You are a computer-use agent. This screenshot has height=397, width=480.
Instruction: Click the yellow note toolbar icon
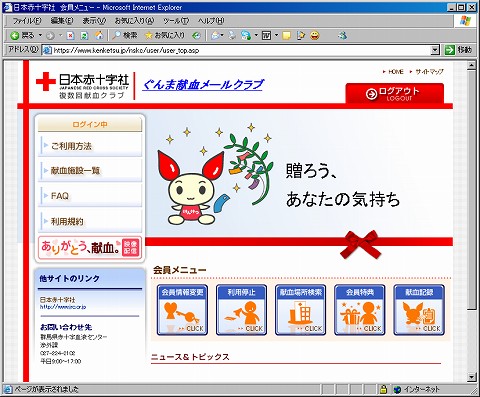(x=286, y=35)
